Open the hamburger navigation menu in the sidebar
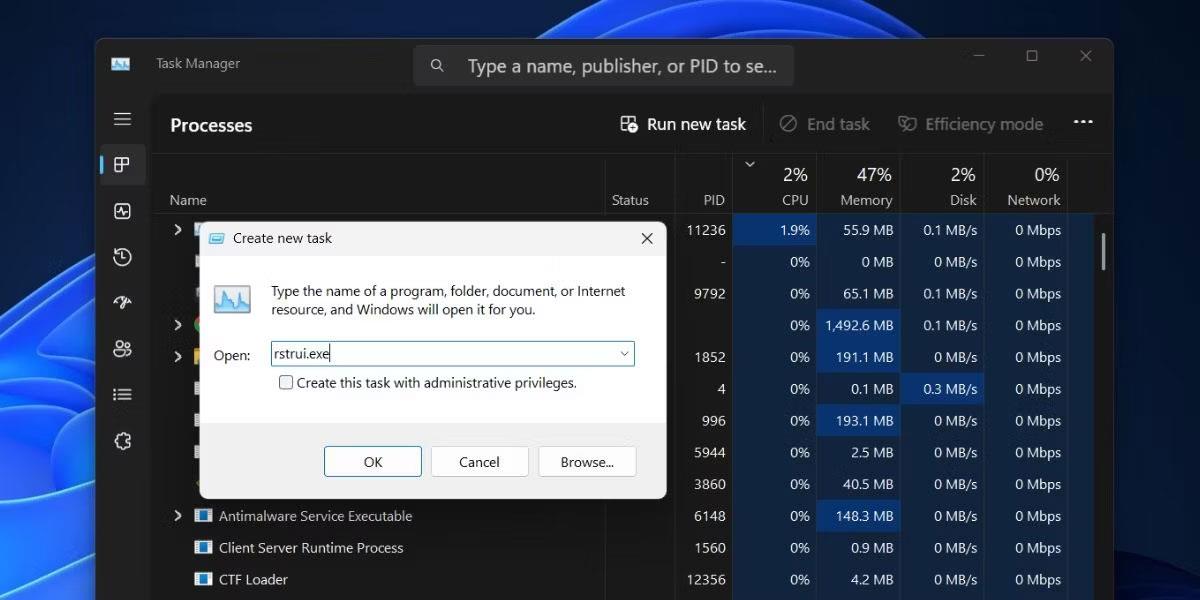The width and height of the screenshot is (1200, 600). 122,119
